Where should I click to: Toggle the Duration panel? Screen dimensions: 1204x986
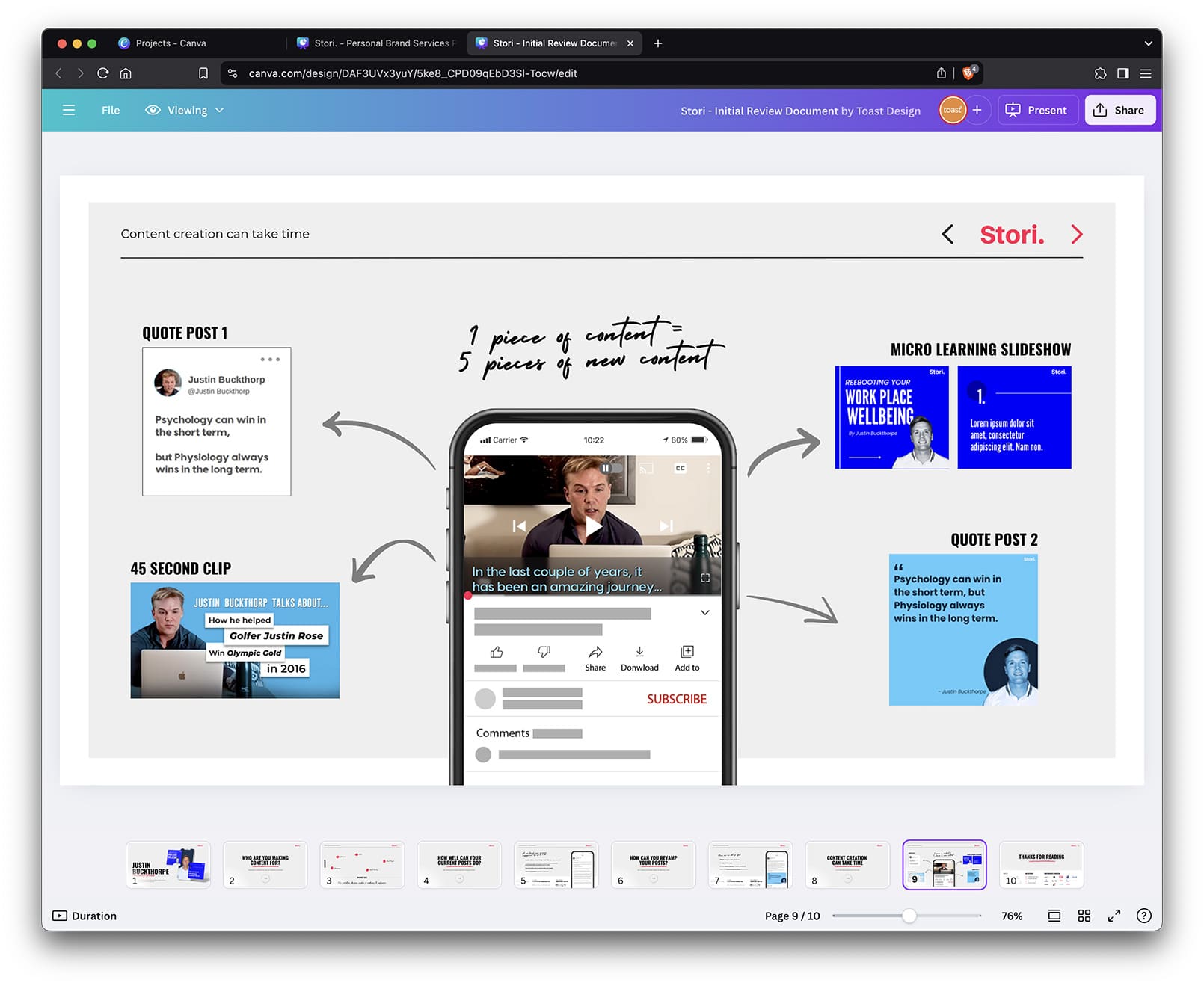85,916
